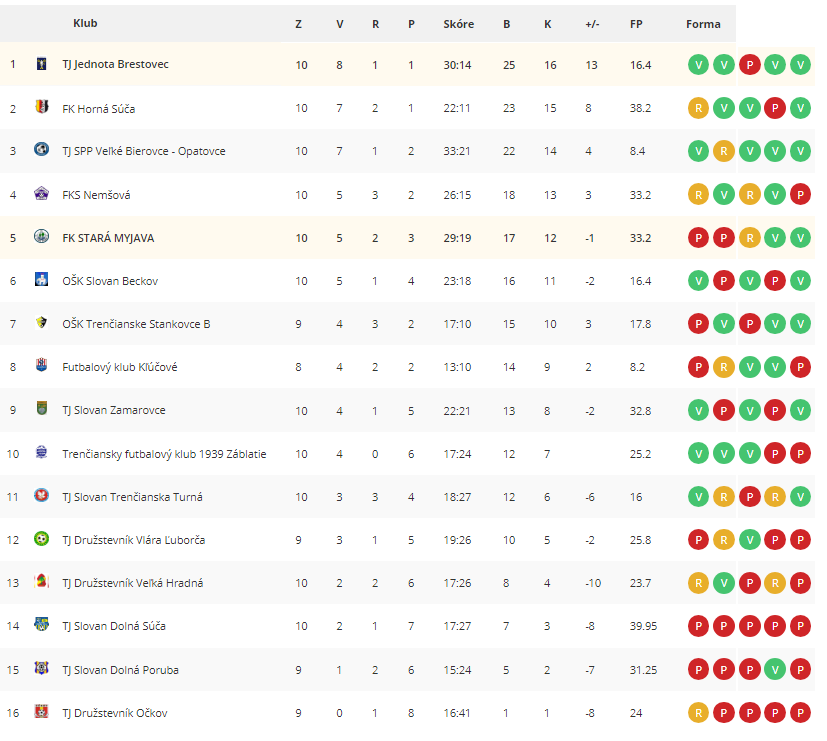Screen dimensions: 827x741
Task: Click the Forma column header
Action: click(x=703, y=24)
